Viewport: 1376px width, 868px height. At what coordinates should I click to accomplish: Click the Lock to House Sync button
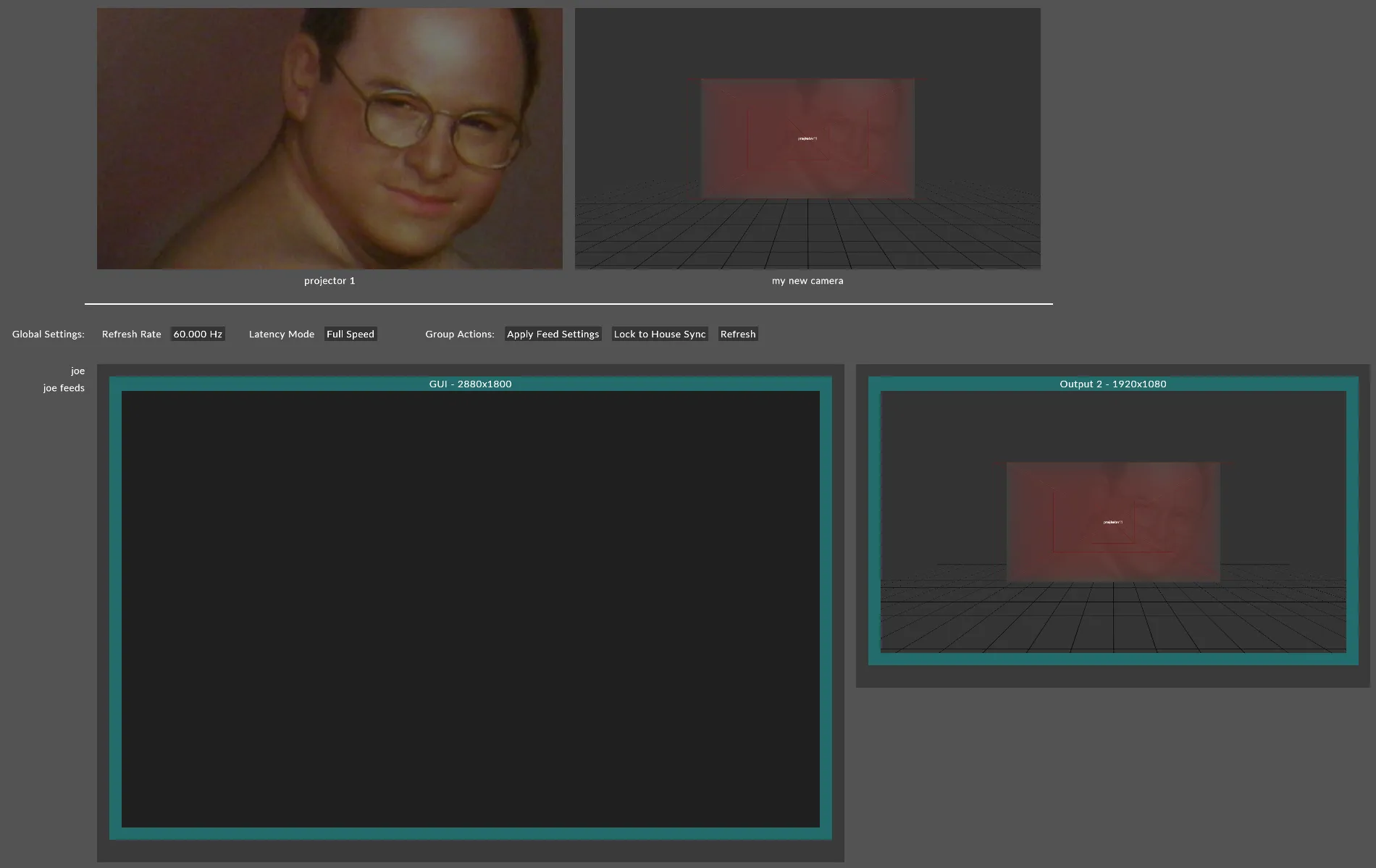click(x=659, y=334)
